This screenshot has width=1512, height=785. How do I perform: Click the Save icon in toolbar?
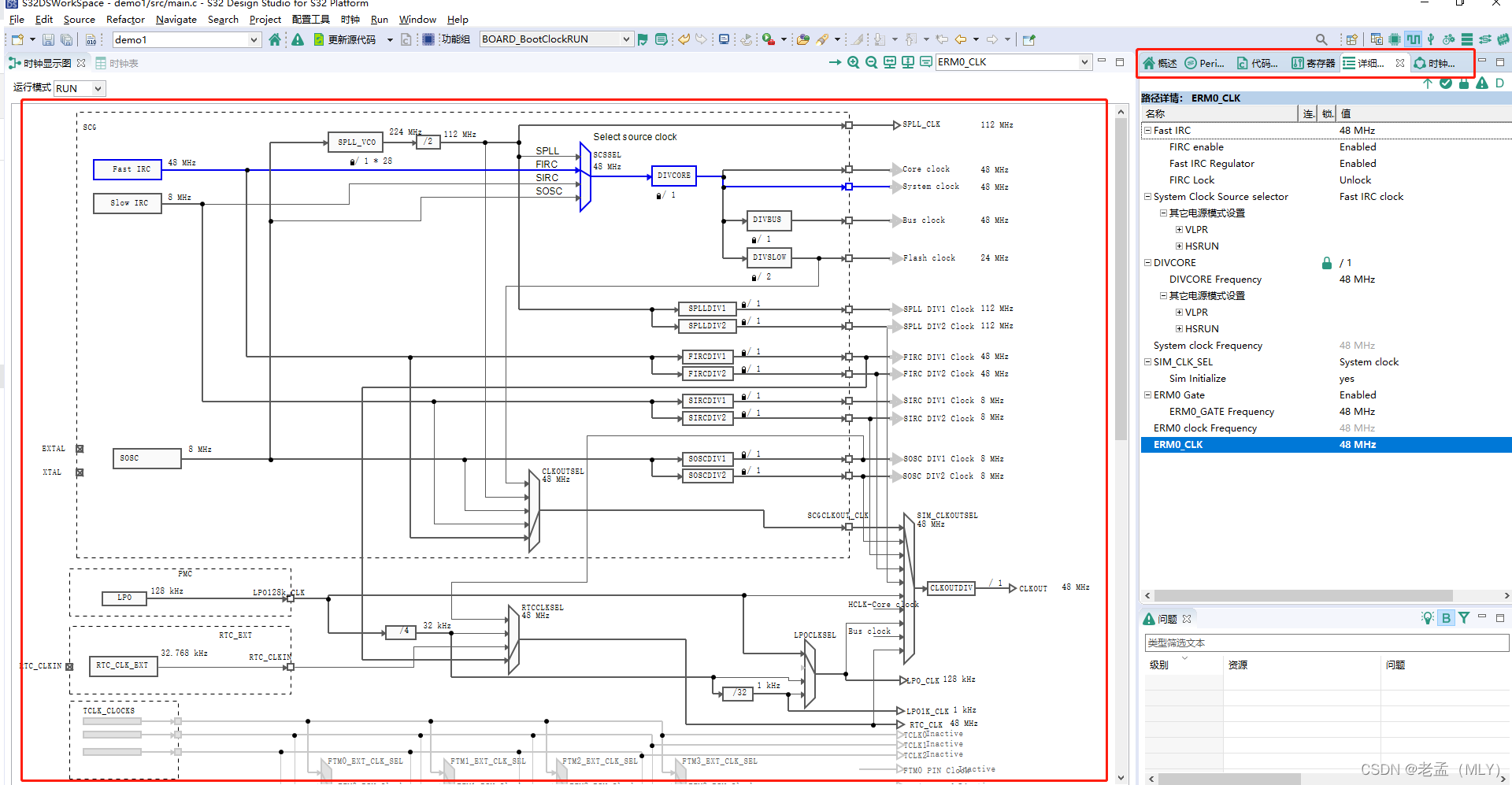tap(48, 39)
